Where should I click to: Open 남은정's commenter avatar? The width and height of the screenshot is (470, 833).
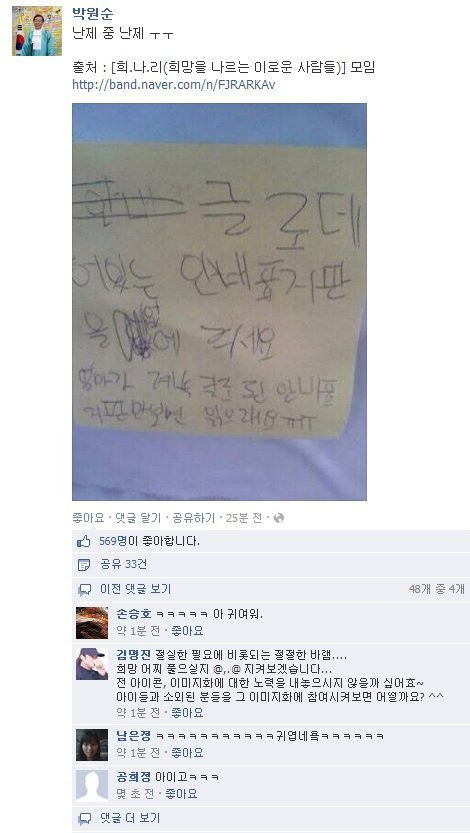[92, 745]
